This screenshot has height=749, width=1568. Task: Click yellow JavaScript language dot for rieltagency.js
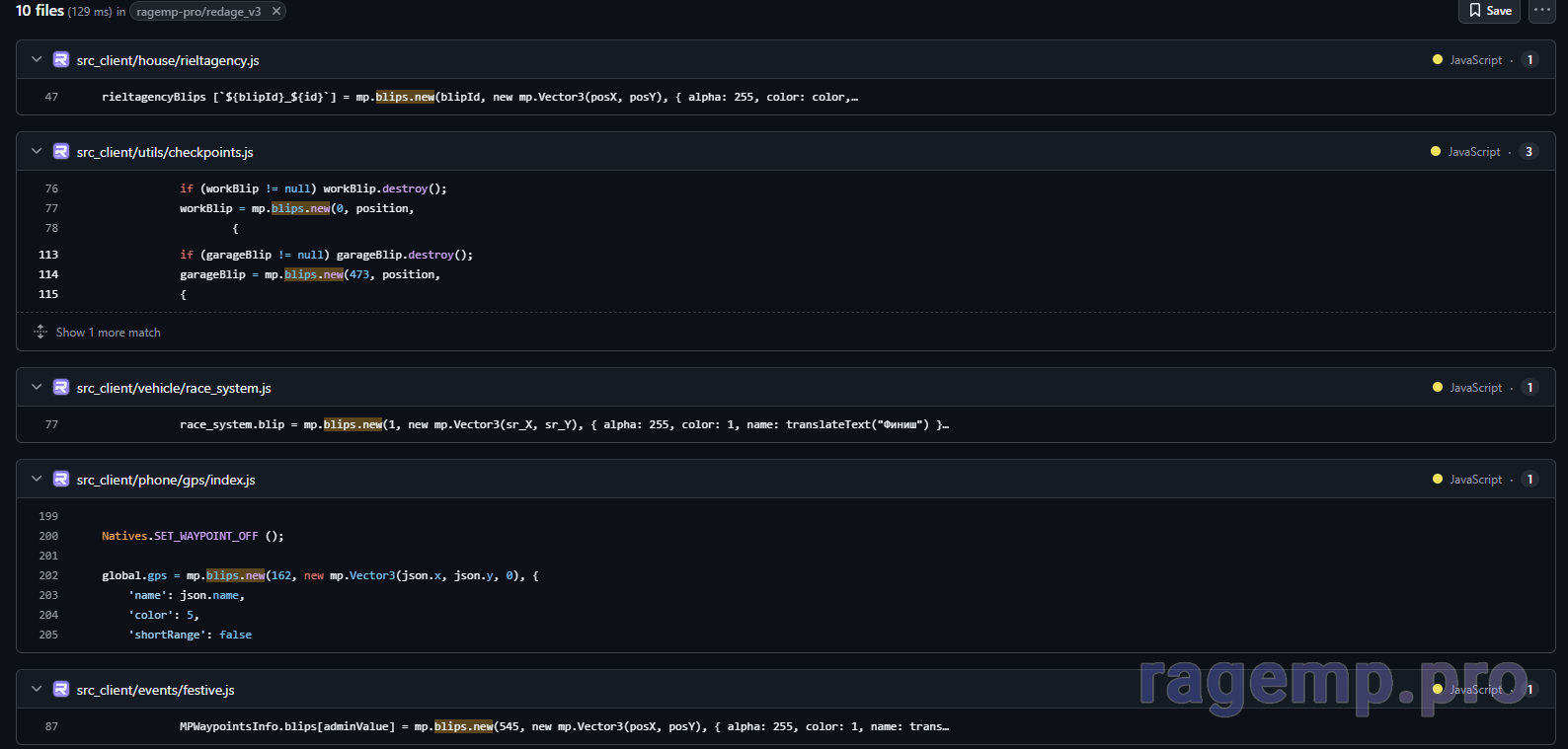point(1438,60)
